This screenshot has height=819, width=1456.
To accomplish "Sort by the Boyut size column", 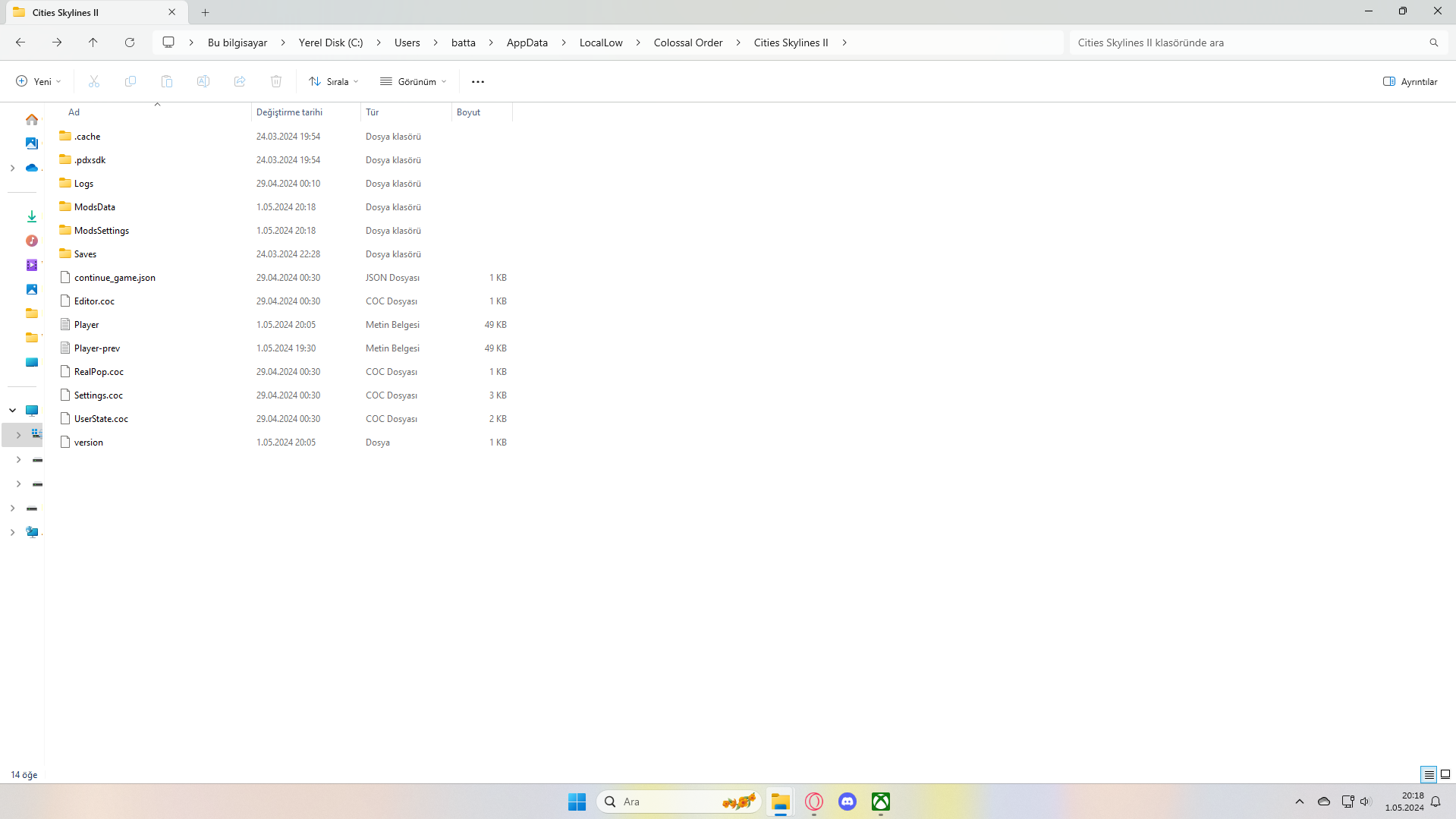I will coord(482,112).
